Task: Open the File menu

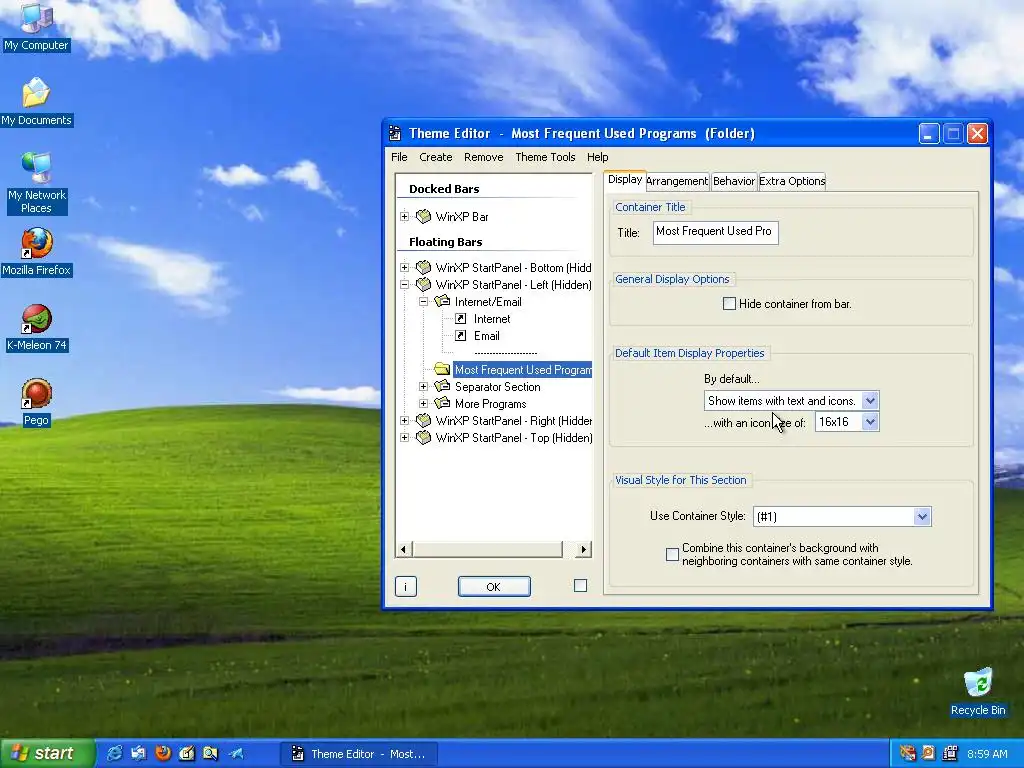Action: (x=399, y=157)
